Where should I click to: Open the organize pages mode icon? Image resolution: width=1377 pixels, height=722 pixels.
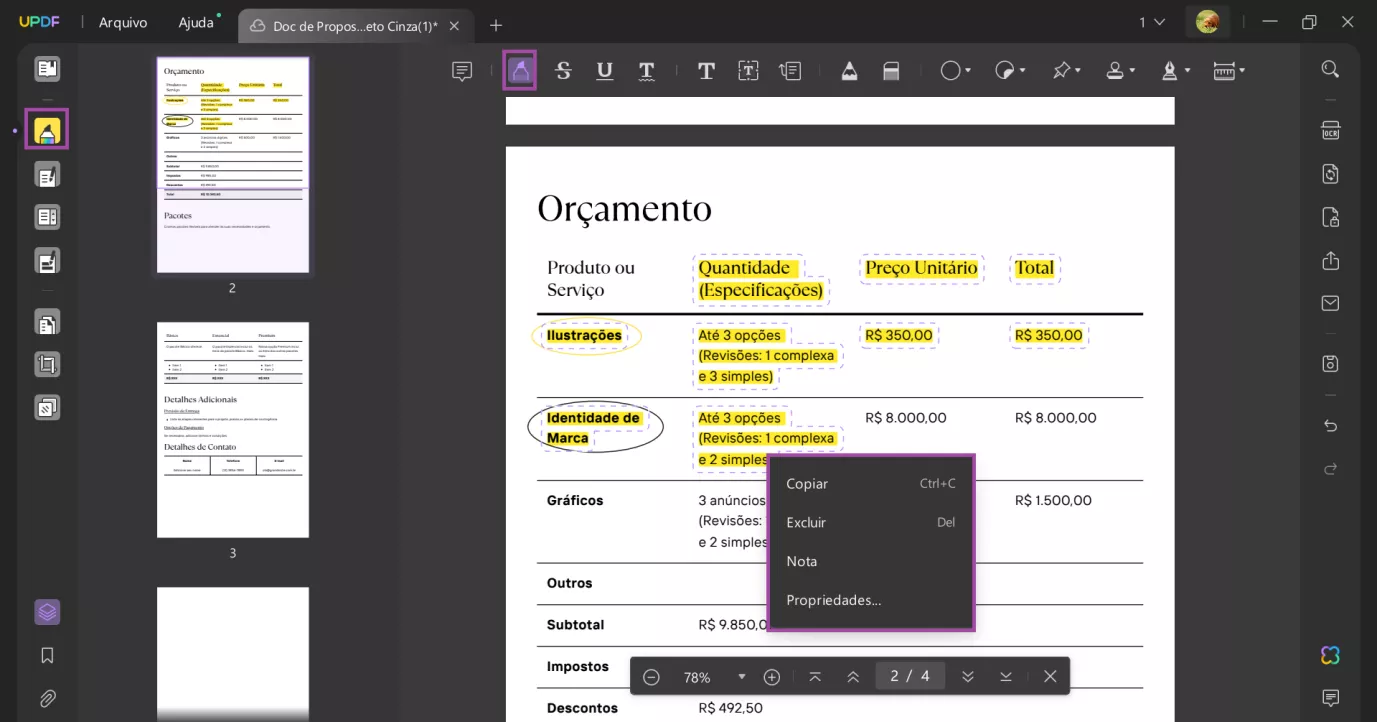point(47,322)
